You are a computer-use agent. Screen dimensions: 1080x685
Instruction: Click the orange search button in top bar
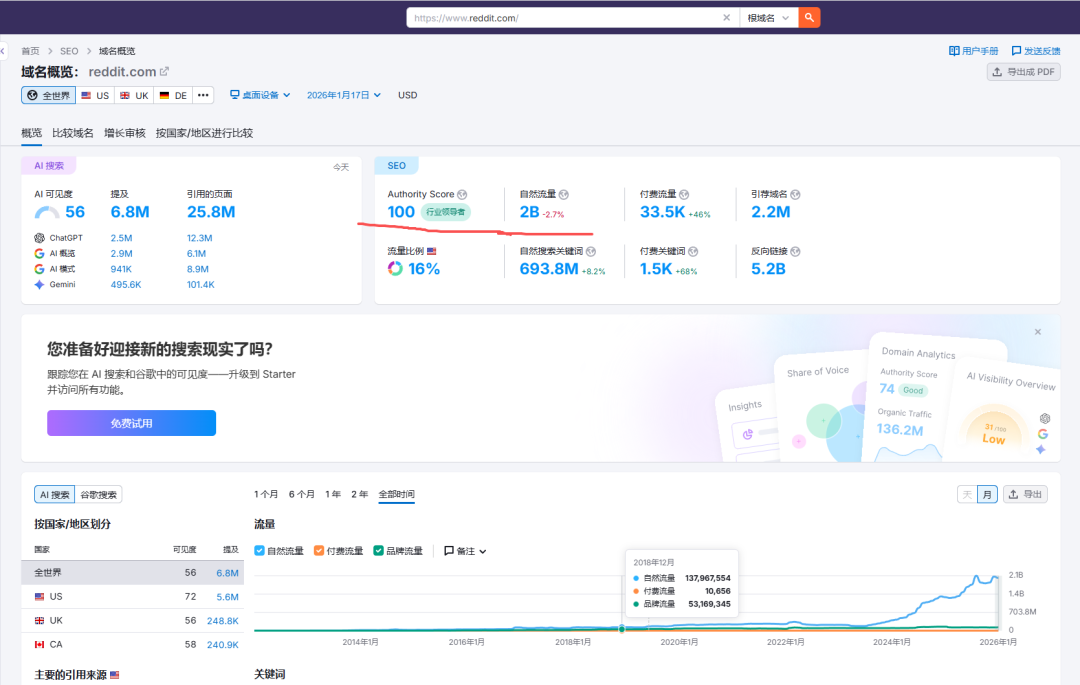[x=809, y=17]
